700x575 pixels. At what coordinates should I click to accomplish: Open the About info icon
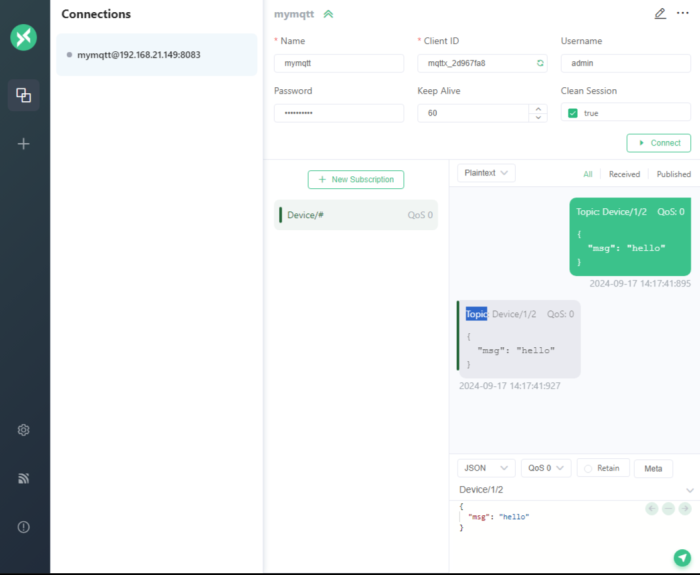click(x=23, y=527)
